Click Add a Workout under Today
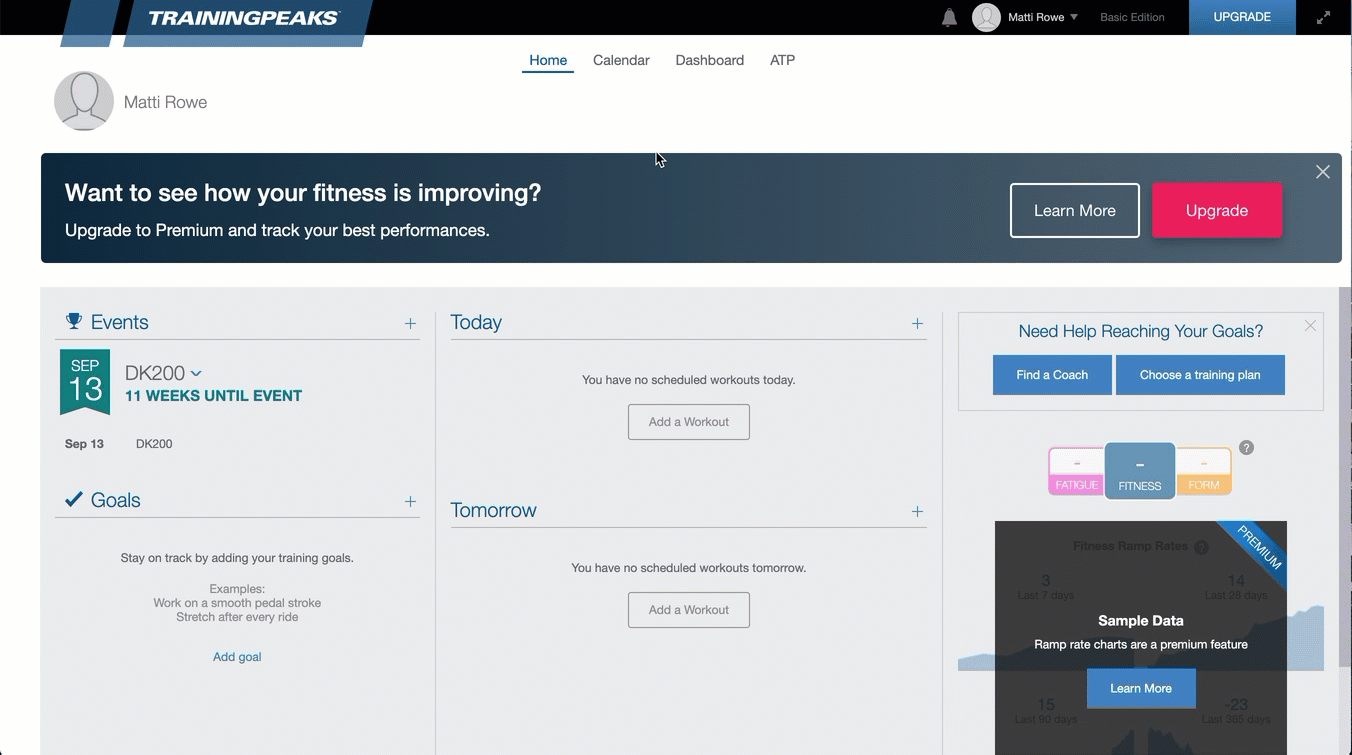 [x=689, y=422]
